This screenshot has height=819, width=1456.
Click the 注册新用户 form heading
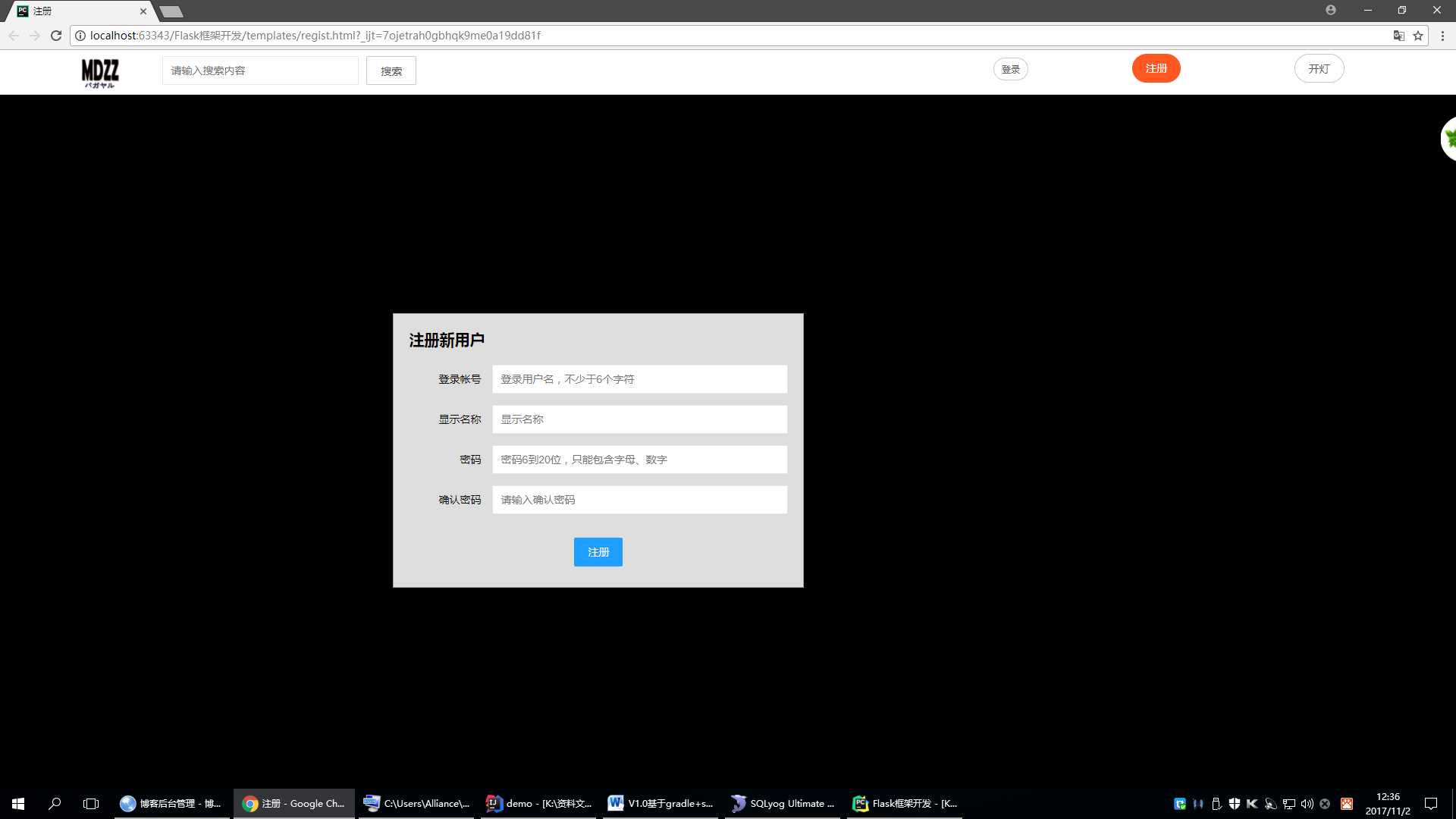coord(447,340)
